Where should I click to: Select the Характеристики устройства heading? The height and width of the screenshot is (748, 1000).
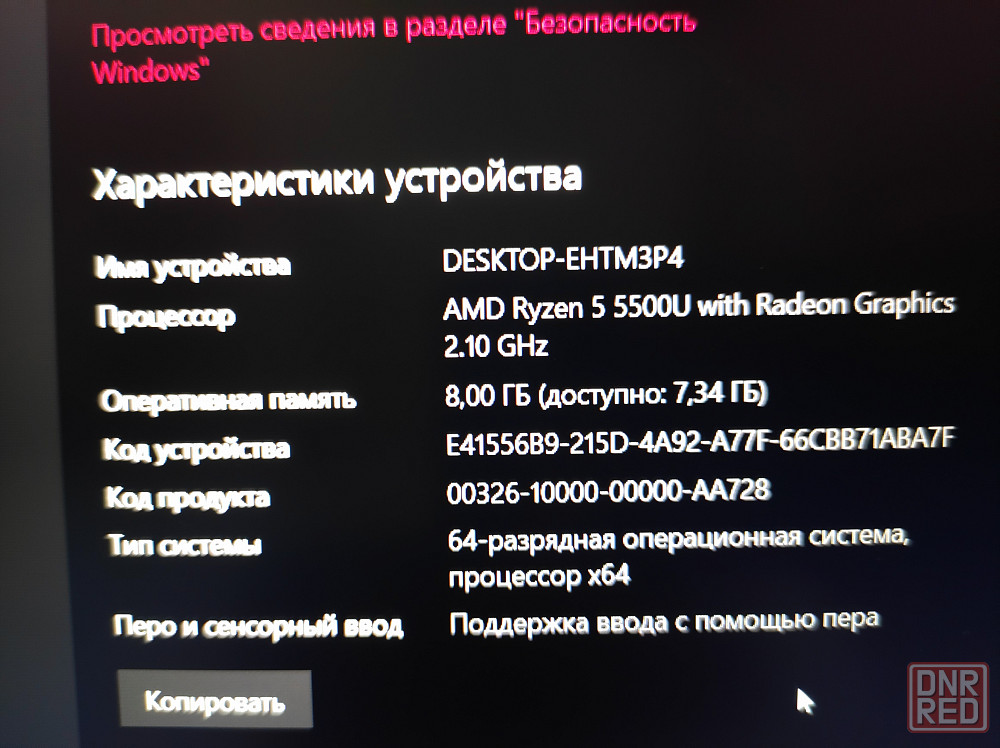[337, 180]
